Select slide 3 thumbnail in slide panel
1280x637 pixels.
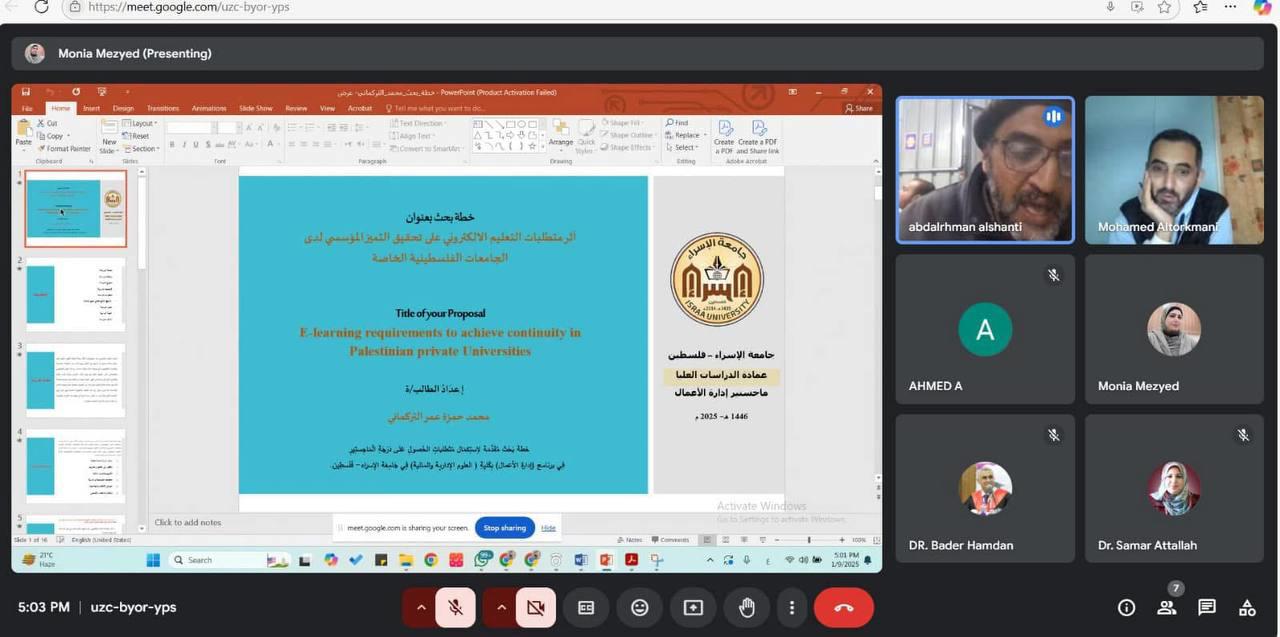coord(76,381)
